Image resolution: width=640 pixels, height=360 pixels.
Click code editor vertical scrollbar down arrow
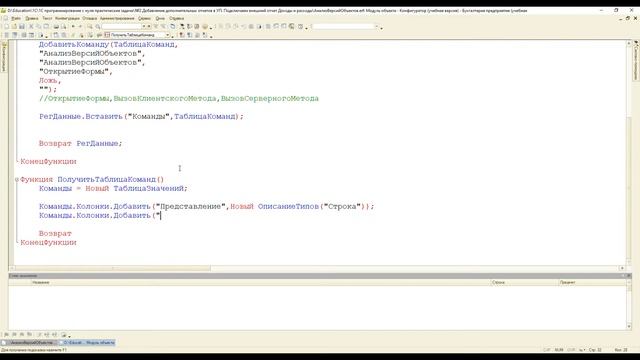629,262
